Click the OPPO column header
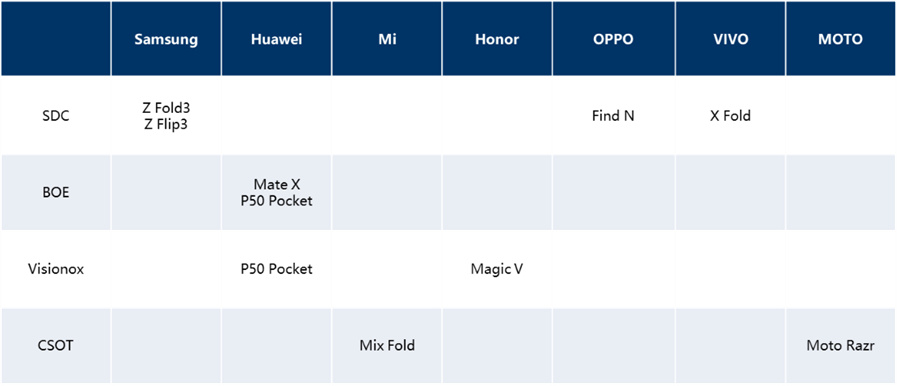Viewport: 900px width, 386px height. pos(613,39)
